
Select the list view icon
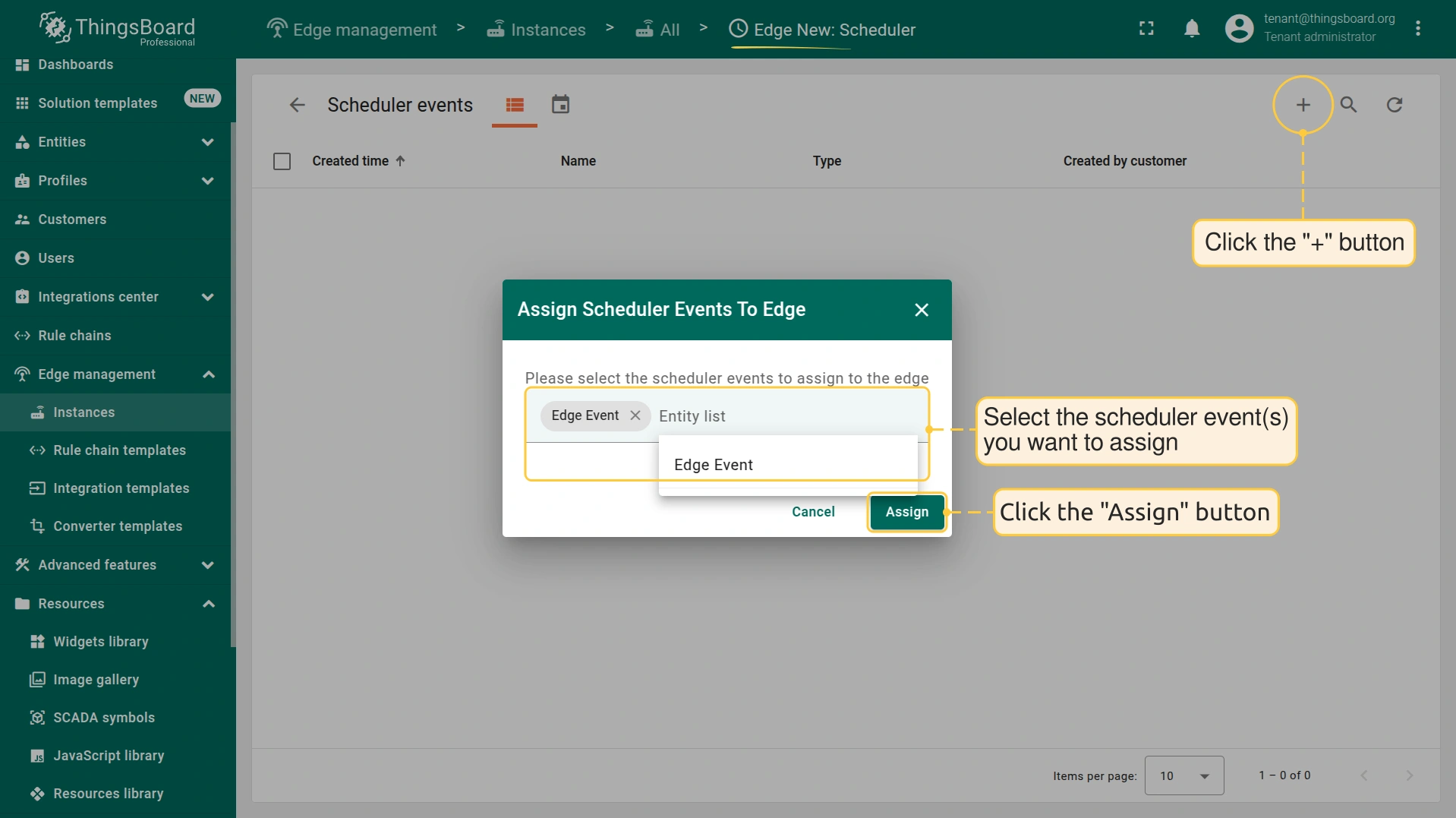515,105
